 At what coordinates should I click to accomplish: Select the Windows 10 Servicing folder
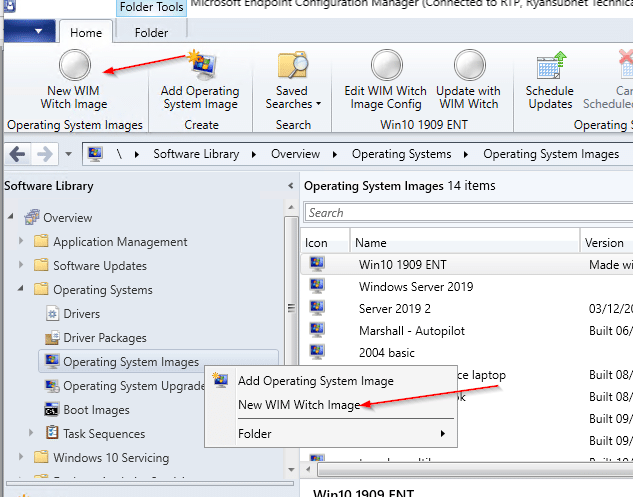click(111, 457)
